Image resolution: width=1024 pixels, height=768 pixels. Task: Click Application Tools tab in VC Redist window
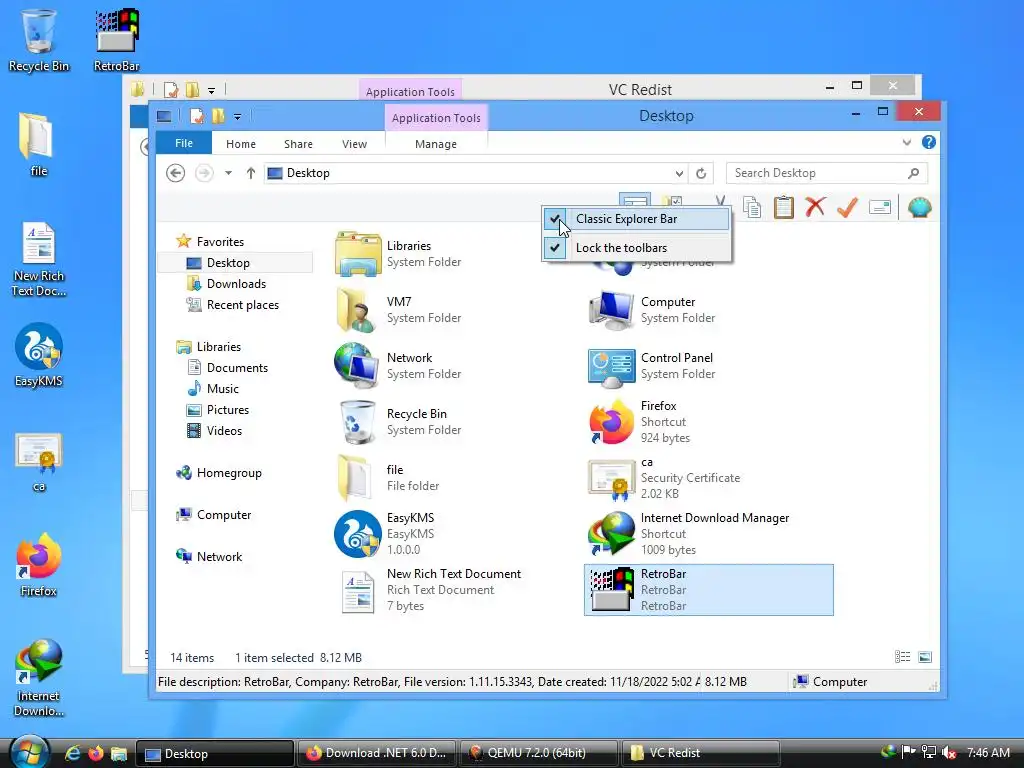click(x=410, y=91)
